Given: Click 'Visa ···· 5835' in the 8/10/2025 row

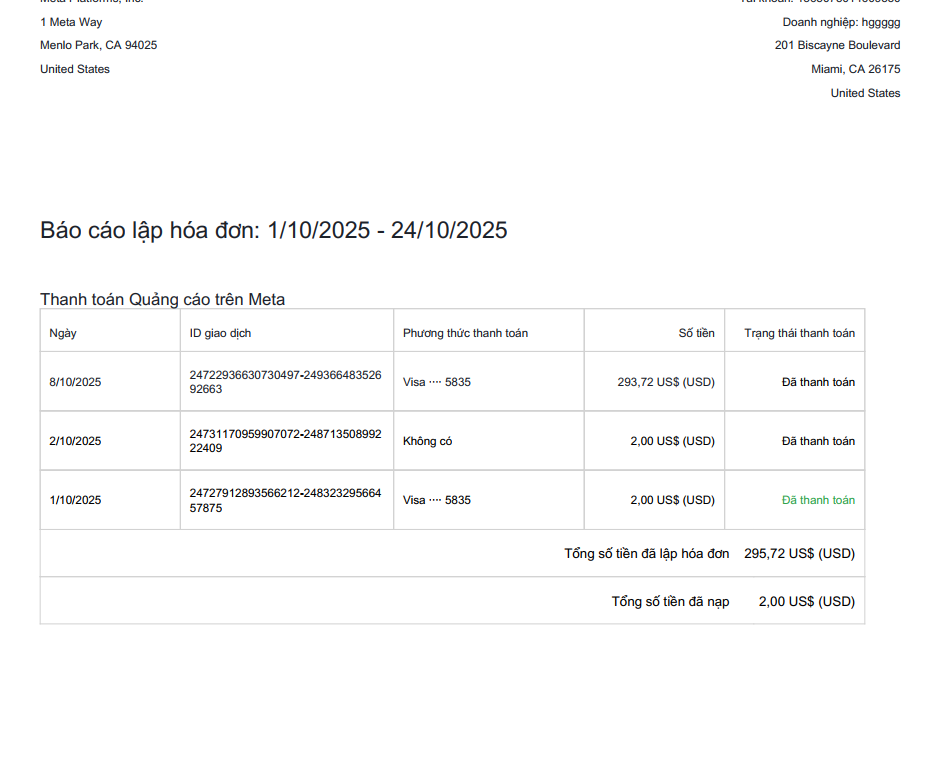Looking at the screenshot, I should click(x=437, y=382).
